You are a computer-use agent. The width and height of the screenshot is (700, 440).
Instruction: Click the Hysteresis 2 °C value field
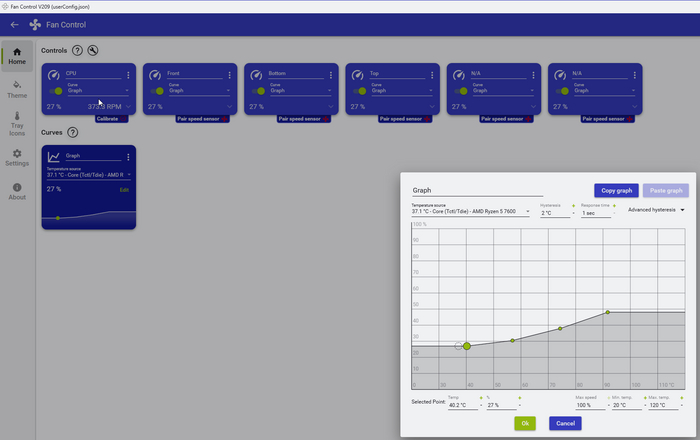tap(555, 213)
